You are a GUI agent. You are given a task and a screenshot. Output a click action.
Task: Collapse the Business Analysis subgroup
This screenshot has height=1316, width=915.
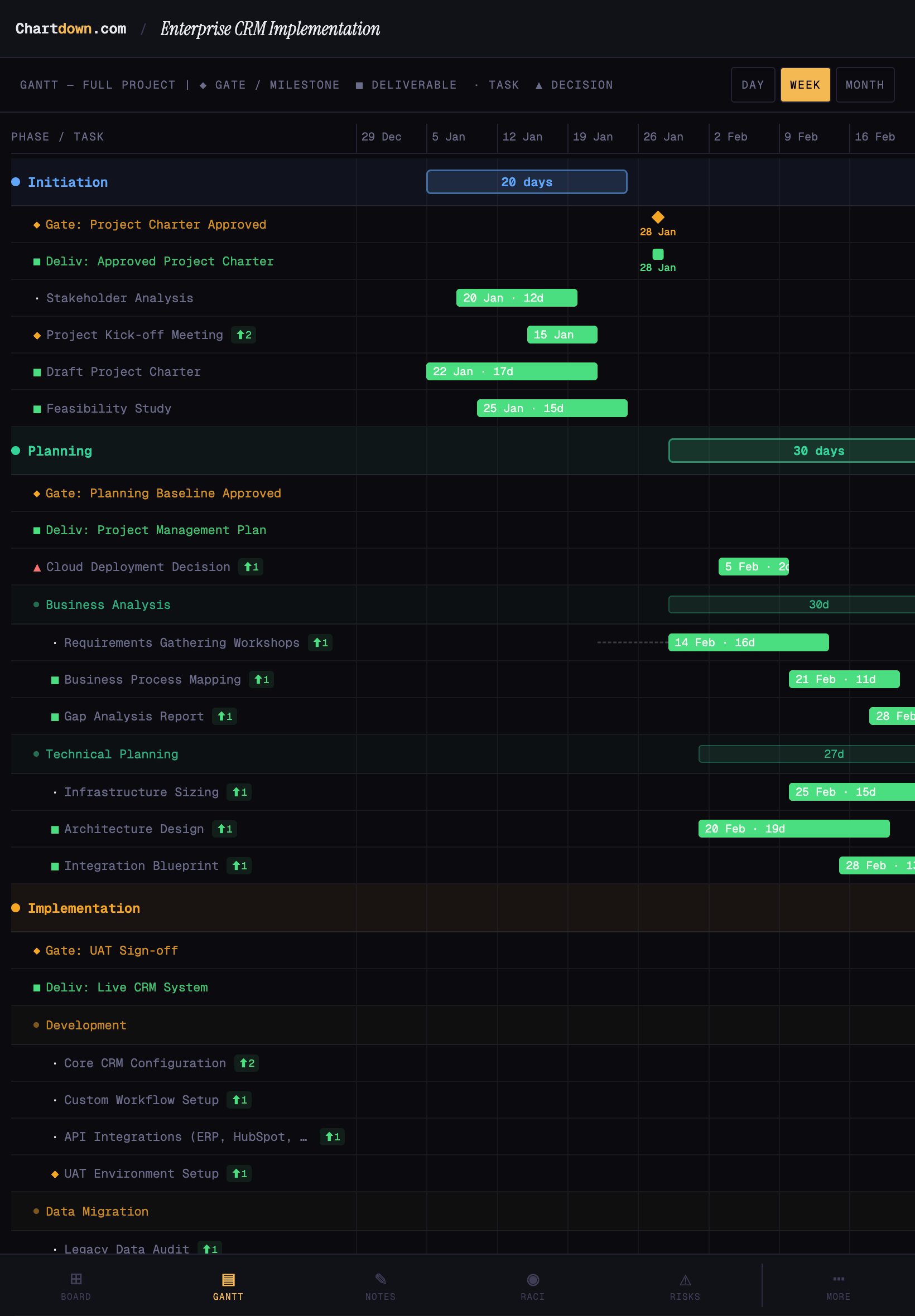click(x=36, y=604)
